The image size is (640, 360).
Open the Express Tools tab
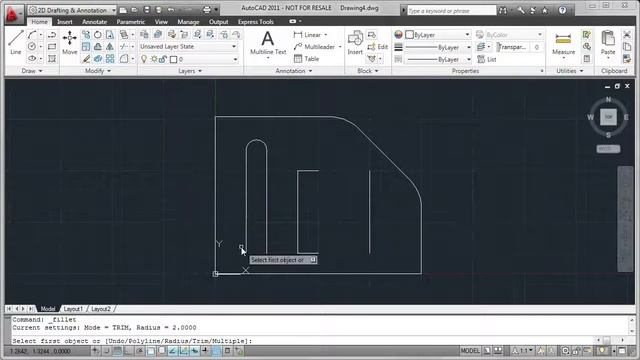tap(256, 22)
